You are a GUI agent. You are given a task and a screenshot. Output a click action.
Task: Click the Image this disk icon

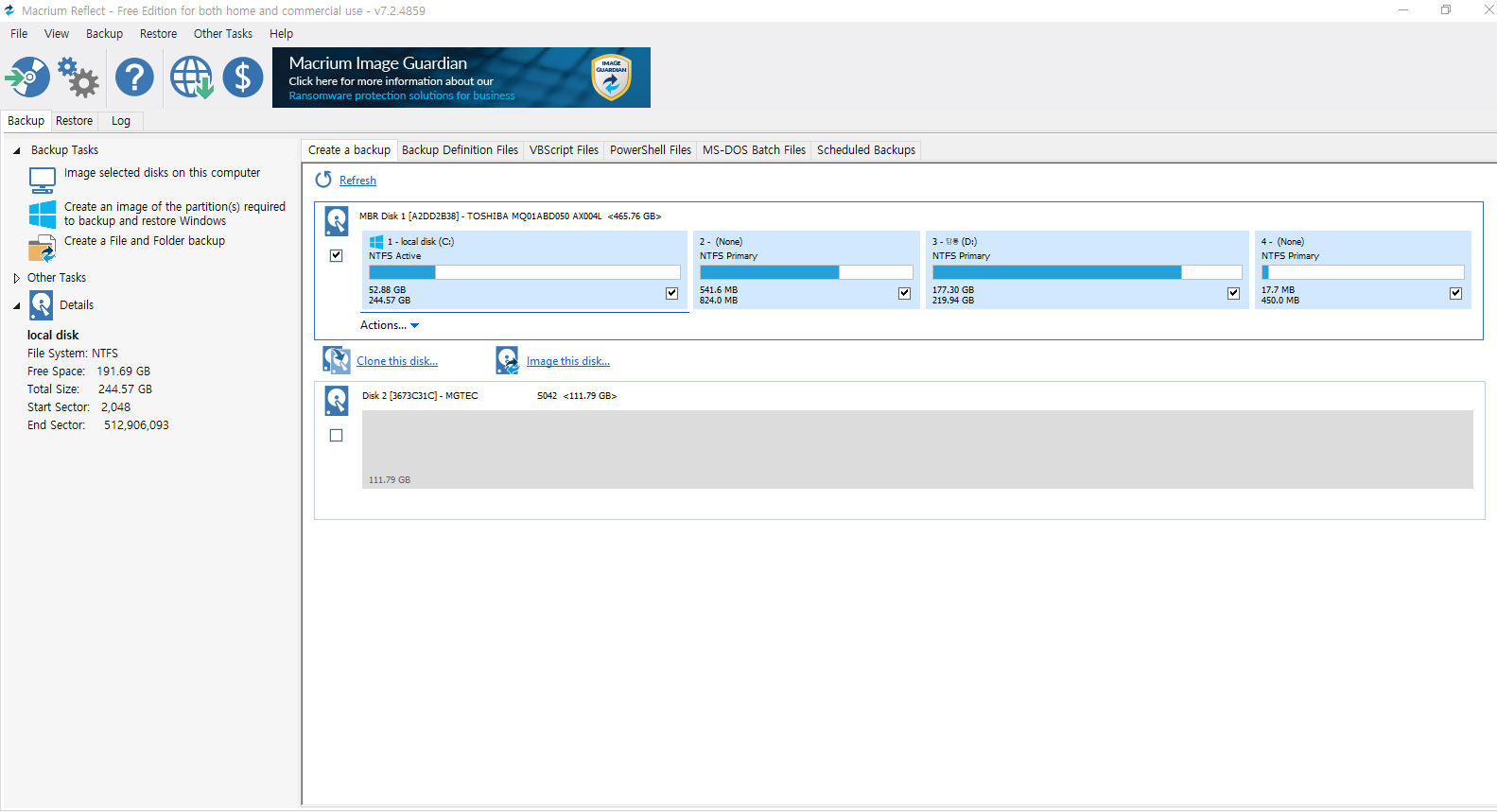508,360
